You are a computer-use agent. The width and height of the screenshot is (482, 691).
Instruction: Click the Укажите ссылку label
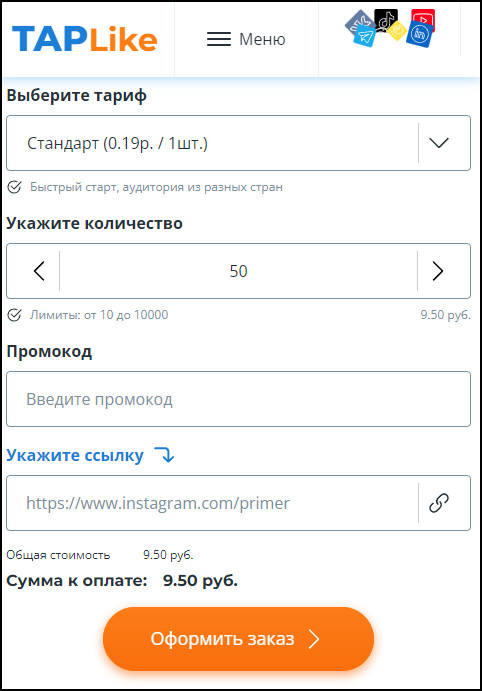75,455
